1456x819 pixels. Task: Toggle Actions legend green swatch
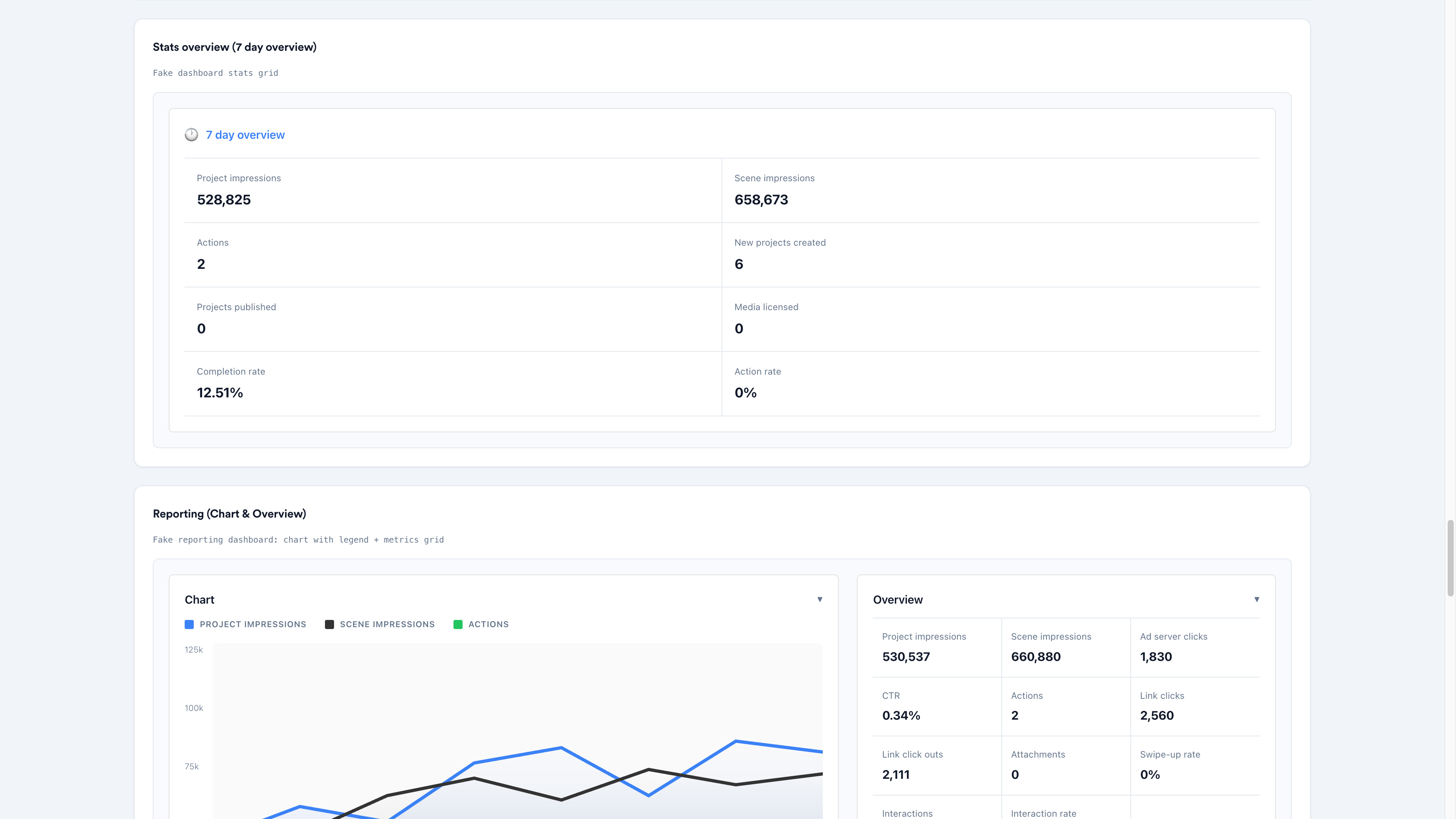point(458,624)
